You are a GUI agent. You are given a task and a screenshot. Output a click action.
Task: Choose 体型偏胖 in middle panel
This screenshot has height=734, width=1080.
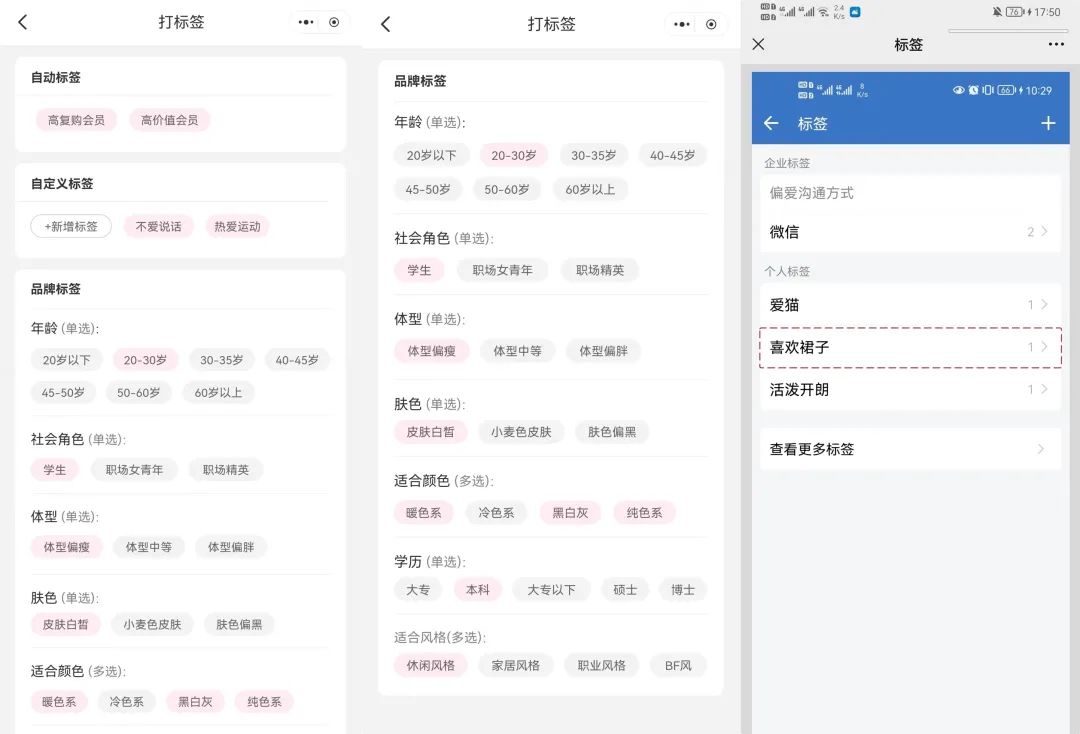tap(603, 351)
